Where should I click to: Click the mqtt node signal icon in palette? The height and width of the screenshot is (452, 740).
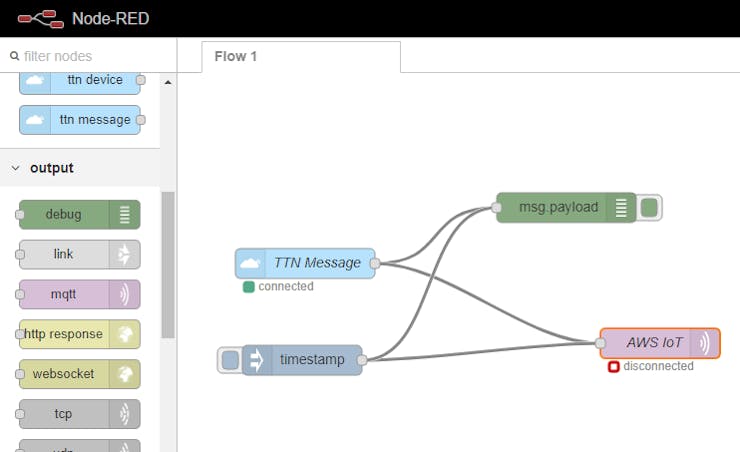pos(125,294)
